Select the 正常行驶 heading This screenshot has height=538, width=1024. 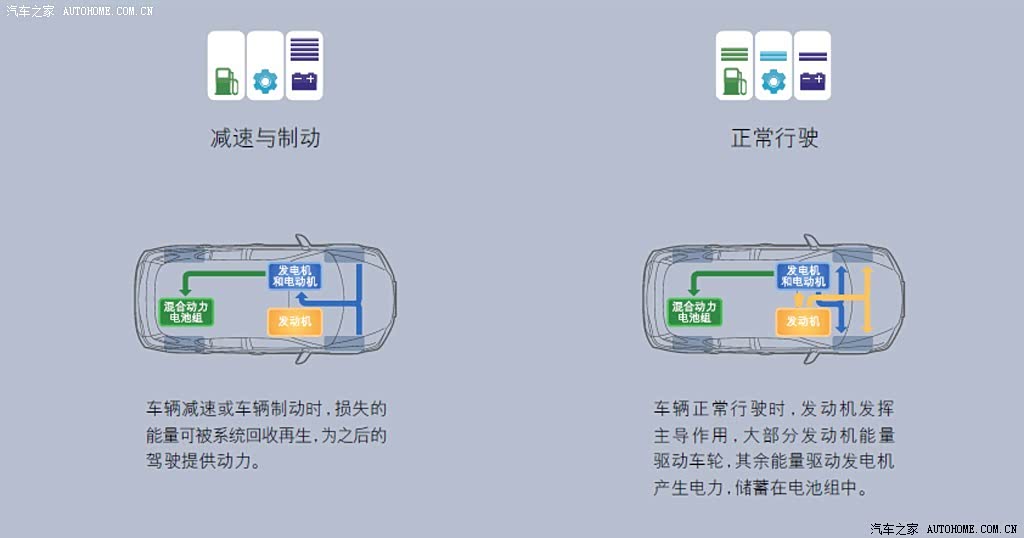[x=775, y=138]
